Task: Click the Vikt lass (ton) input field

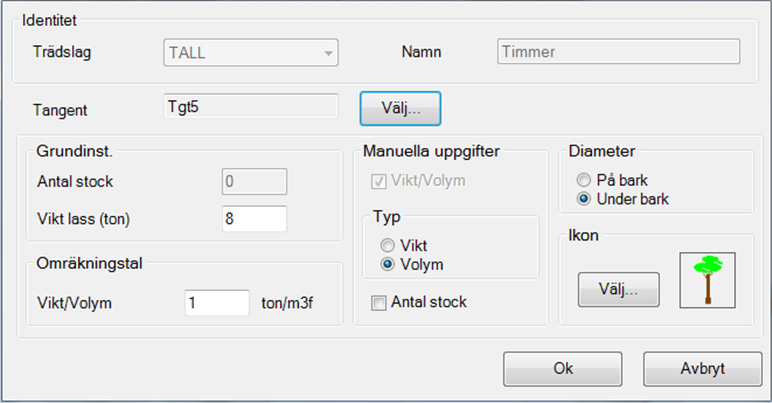Action: coord(254,218)
